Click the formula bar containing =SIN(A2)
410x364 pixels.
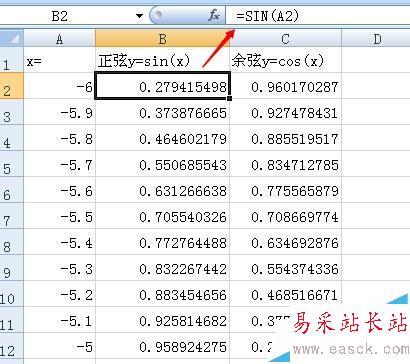point(318,15)
